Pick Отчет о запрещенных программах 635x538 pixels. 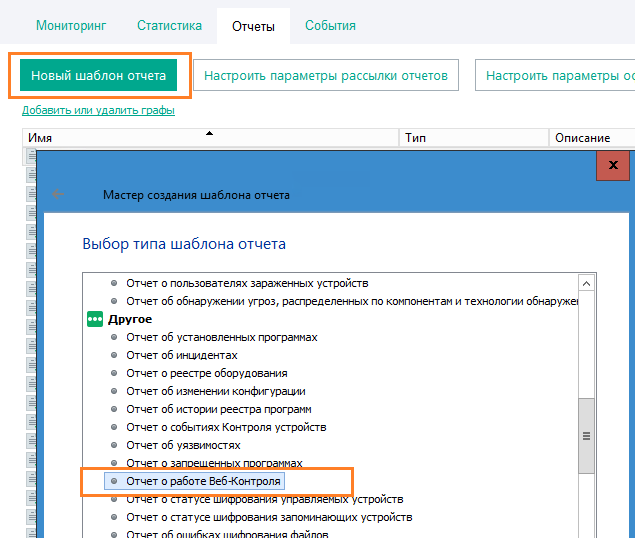[x=214, y=463]
